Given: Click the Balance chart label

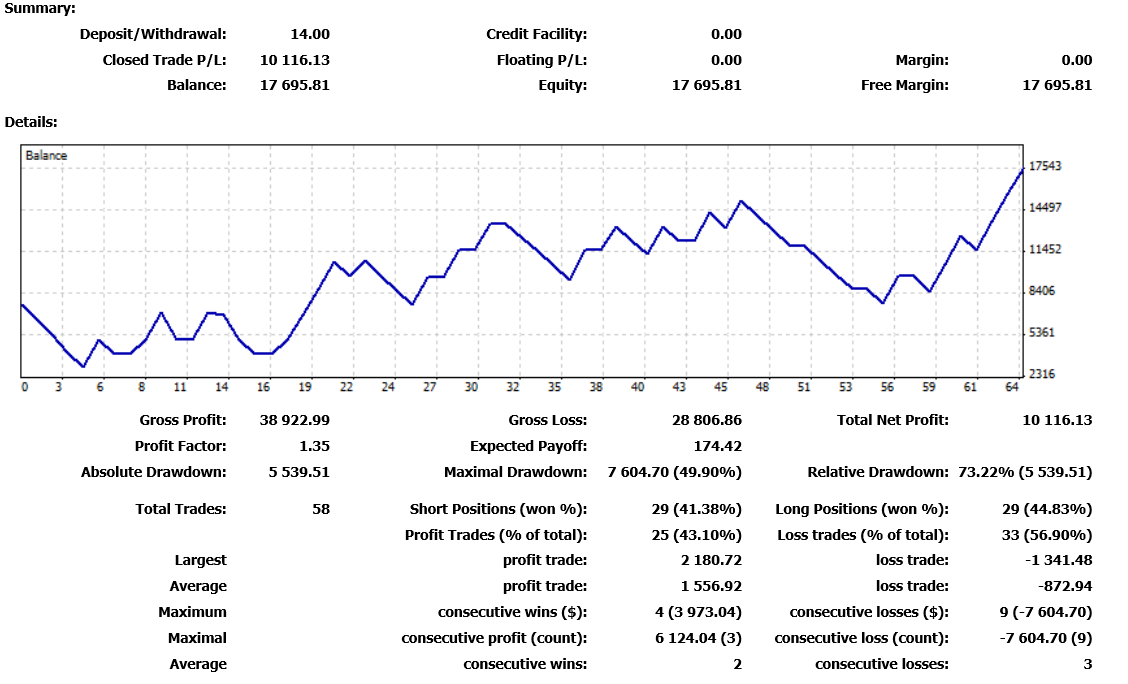Looking at the screenshot, I should 46,155.
